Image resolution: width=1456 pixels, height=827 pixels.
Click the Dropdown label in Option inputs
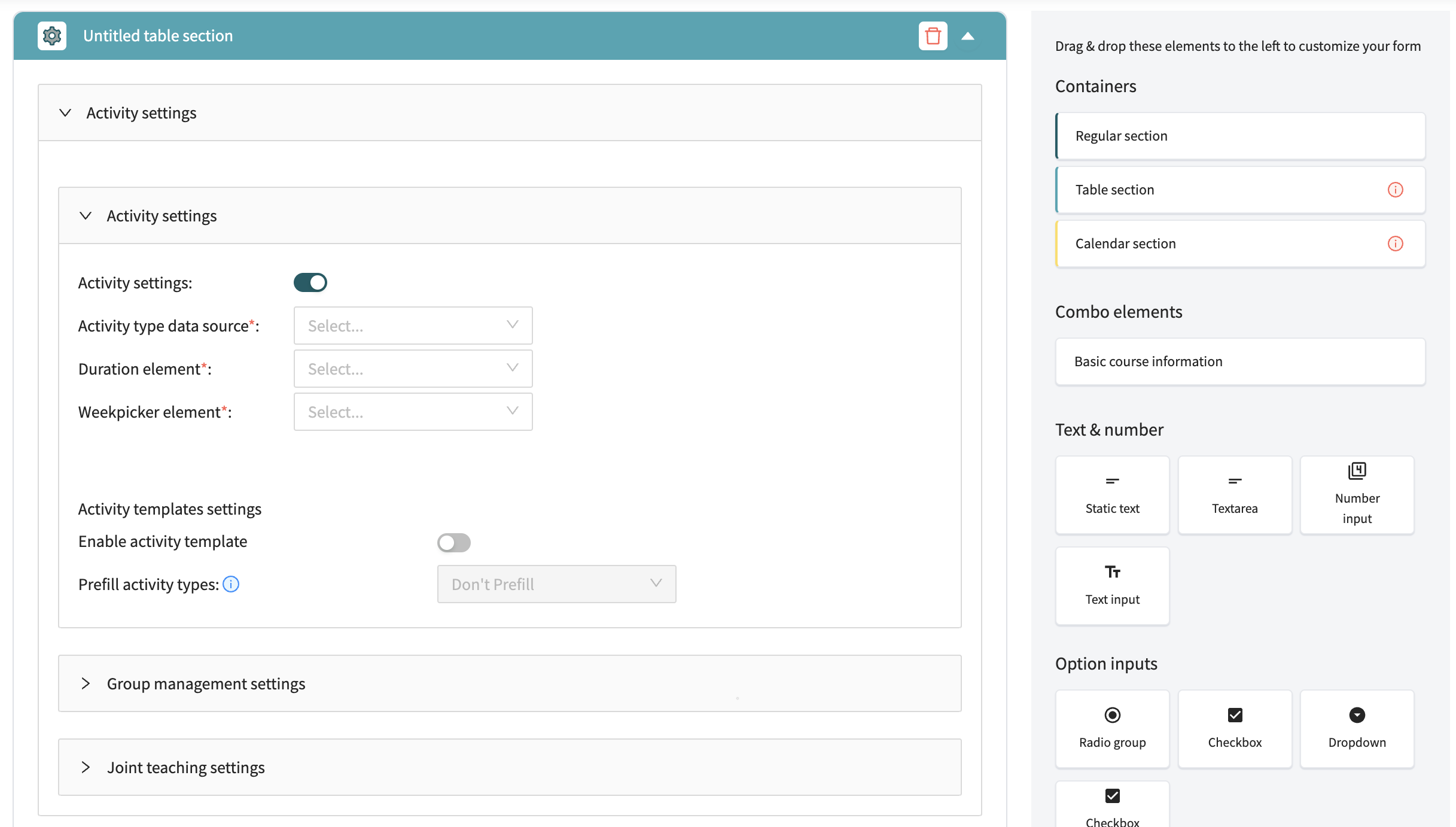tap(1357, 743)
